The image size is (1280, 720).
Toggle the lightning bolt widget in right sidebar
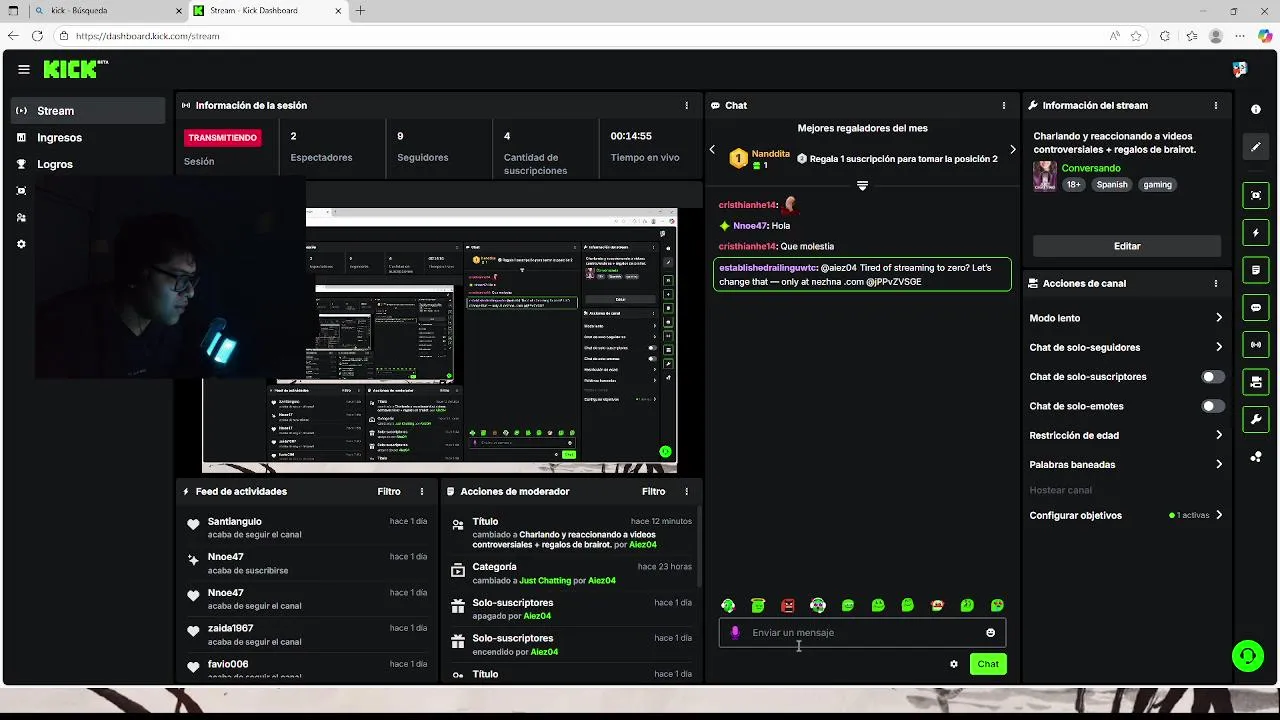coord(1256,233)
